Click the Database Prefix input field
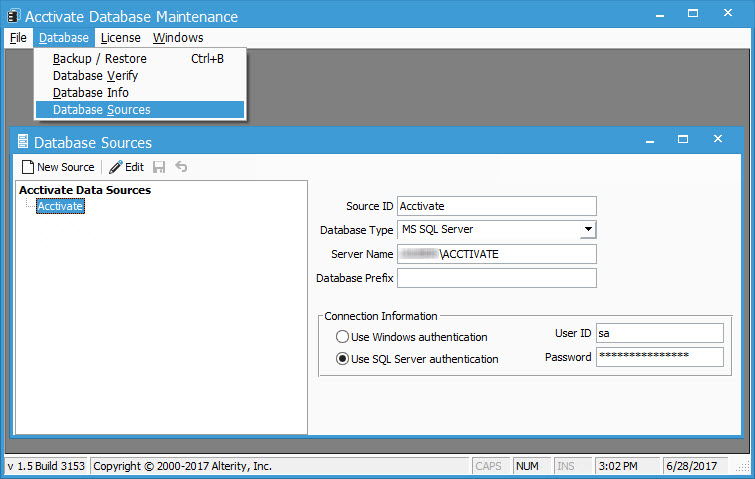Viewport: 755px width, 479px height. (497, 278)
